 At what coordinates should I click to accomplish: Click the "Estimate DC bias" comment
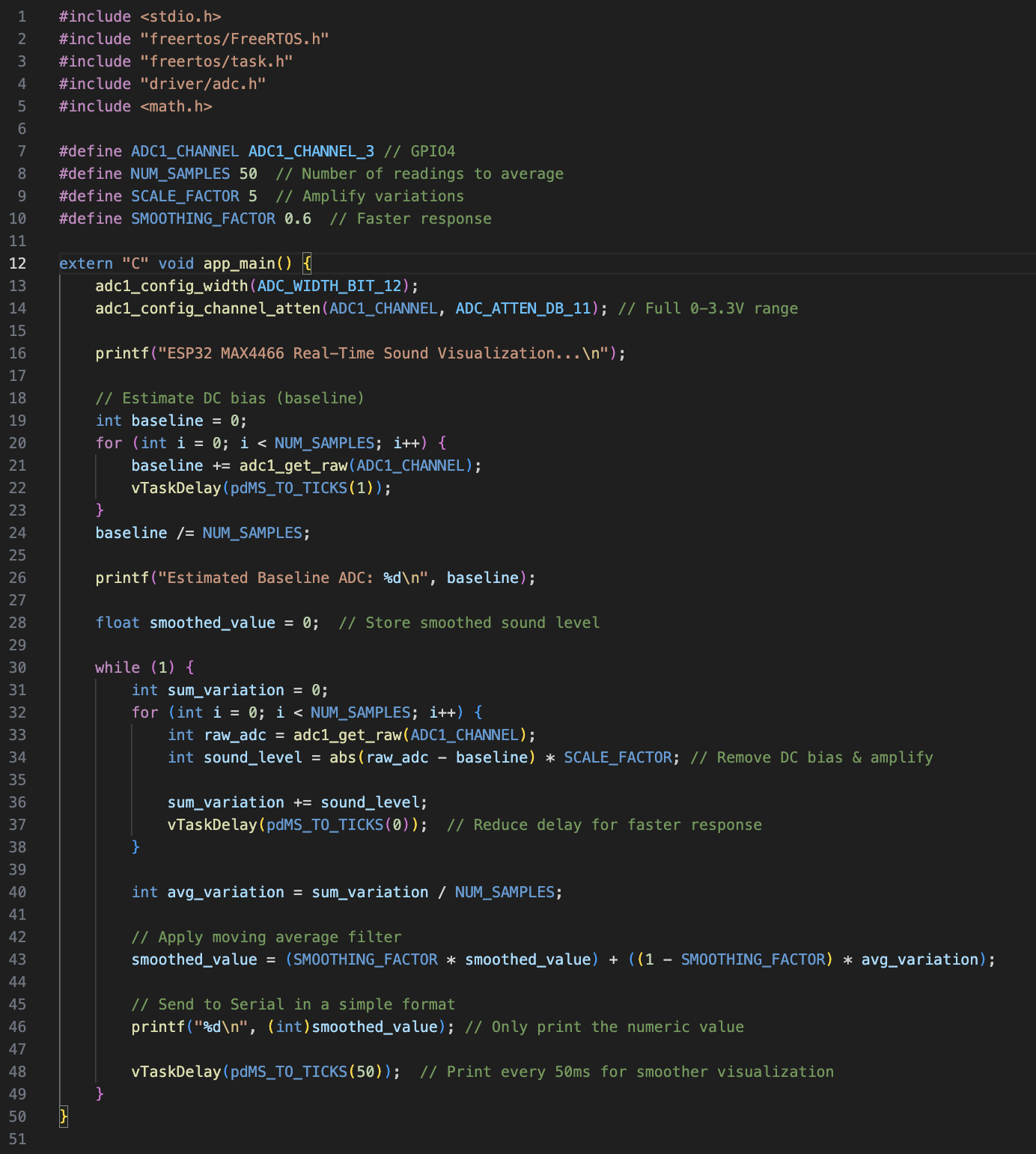pos(229,398)
